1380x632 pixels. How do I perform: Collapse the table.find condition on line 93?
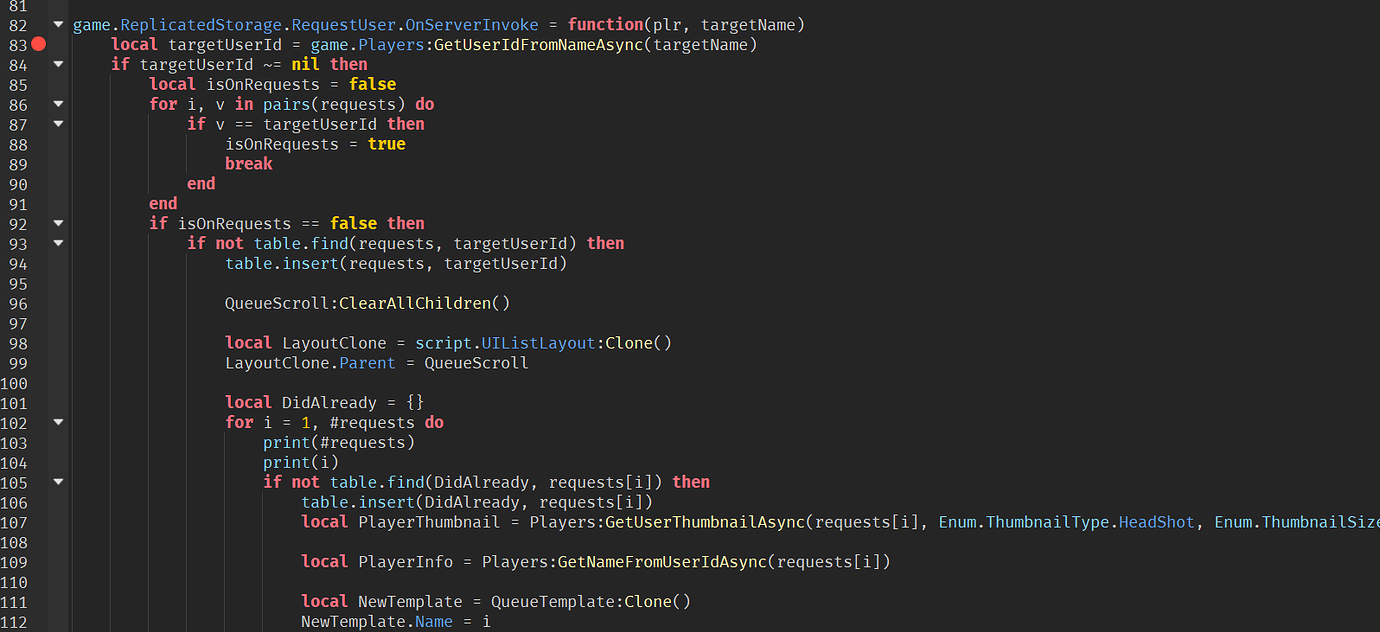point(57,243)
